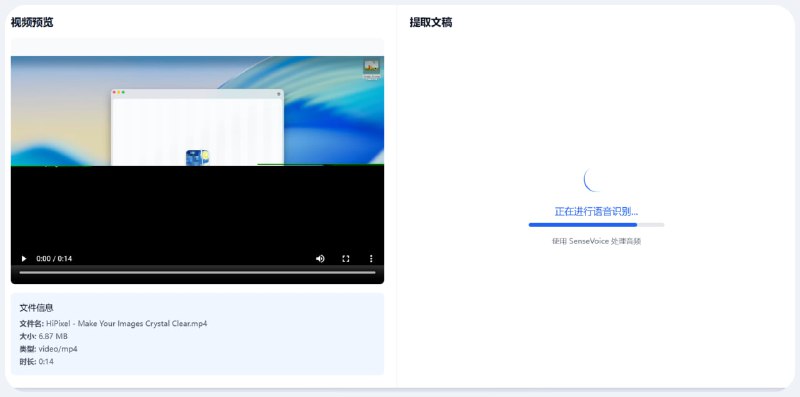Click the 0:00 / 0:14 time display
This screenshot has width=800, height=397.
pos(54,259)
